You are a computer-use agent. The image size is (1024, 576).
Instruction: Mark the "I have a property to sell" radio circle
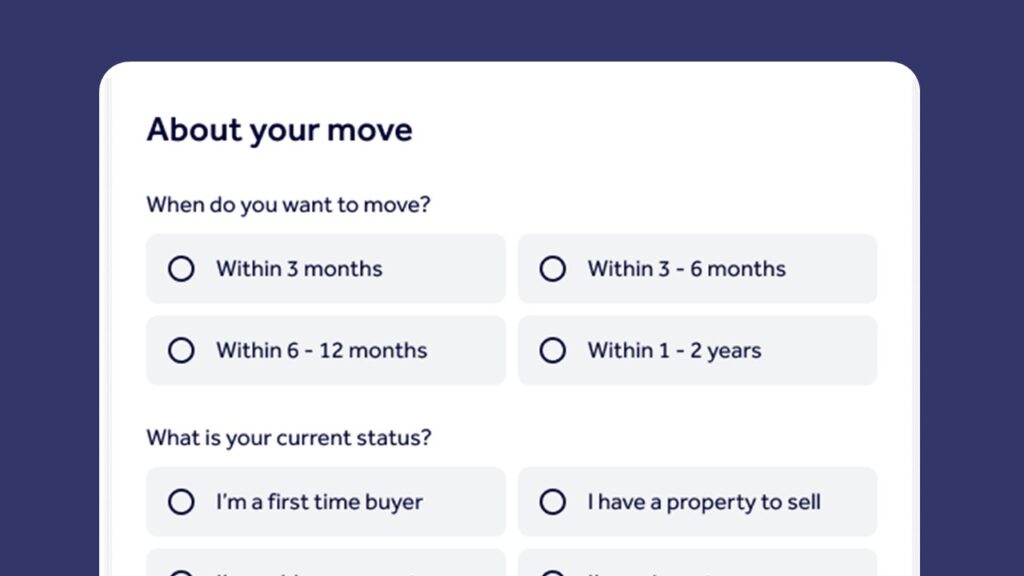553,502
